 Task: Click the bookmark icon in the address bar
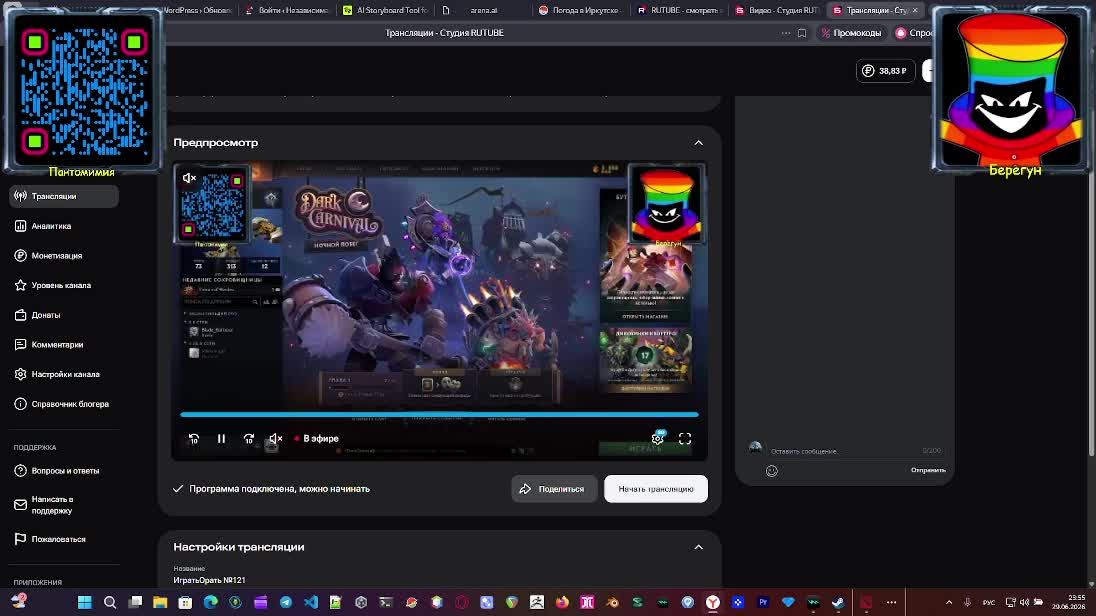coord(802,33)
